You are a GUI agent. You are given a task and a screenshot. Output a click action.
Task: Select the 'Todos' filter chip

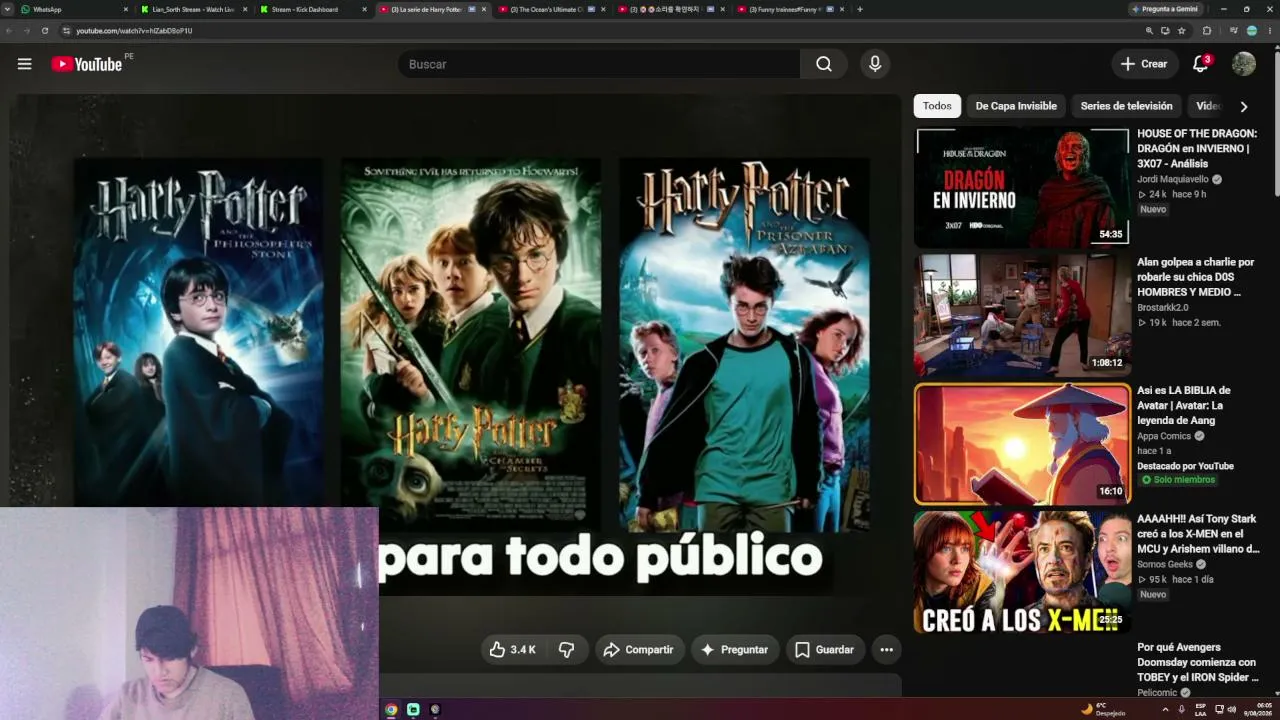[937, 106]
